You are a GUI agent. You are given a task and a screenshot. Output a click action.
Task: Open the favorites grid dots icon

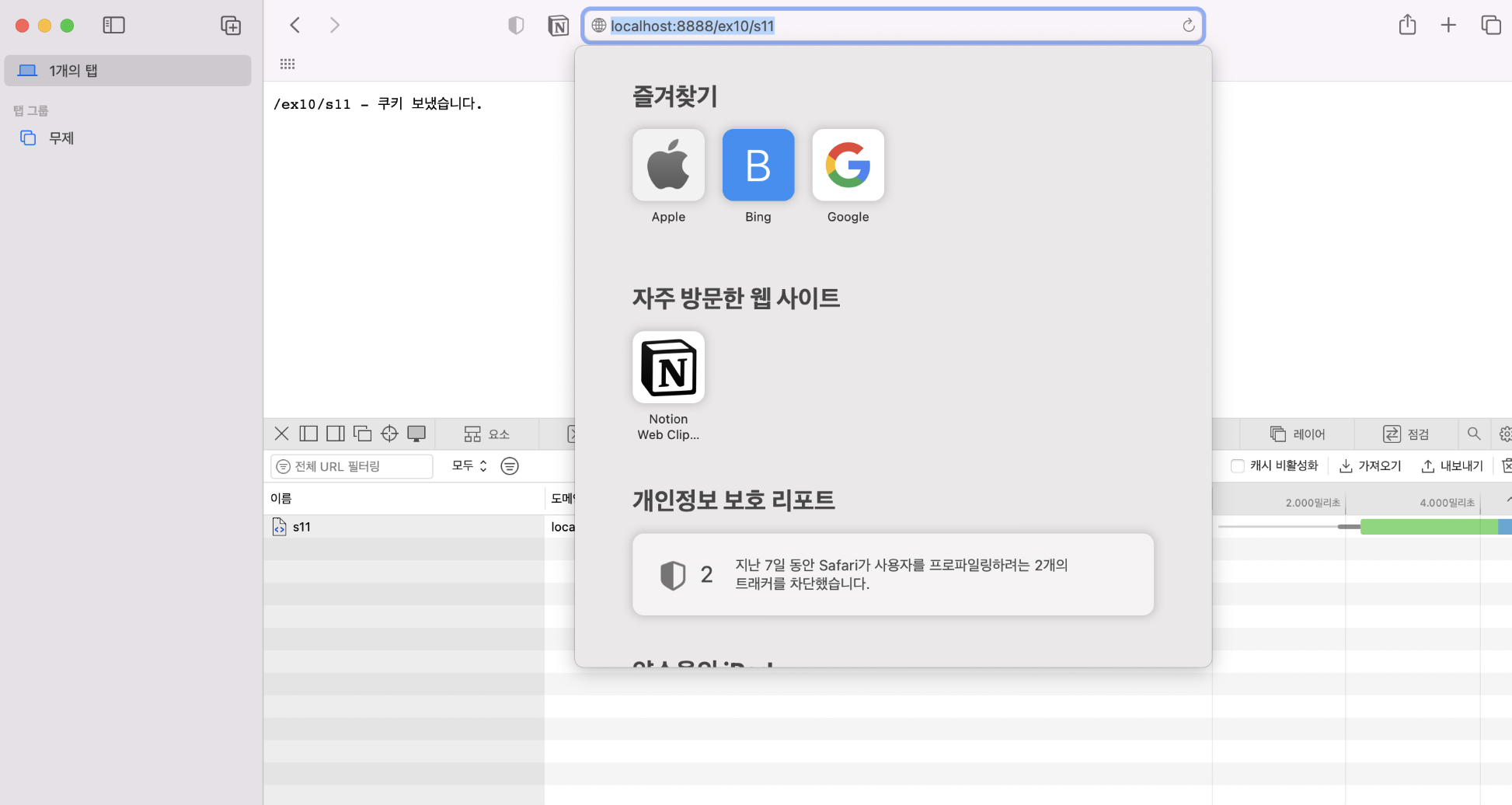(287, 64)
